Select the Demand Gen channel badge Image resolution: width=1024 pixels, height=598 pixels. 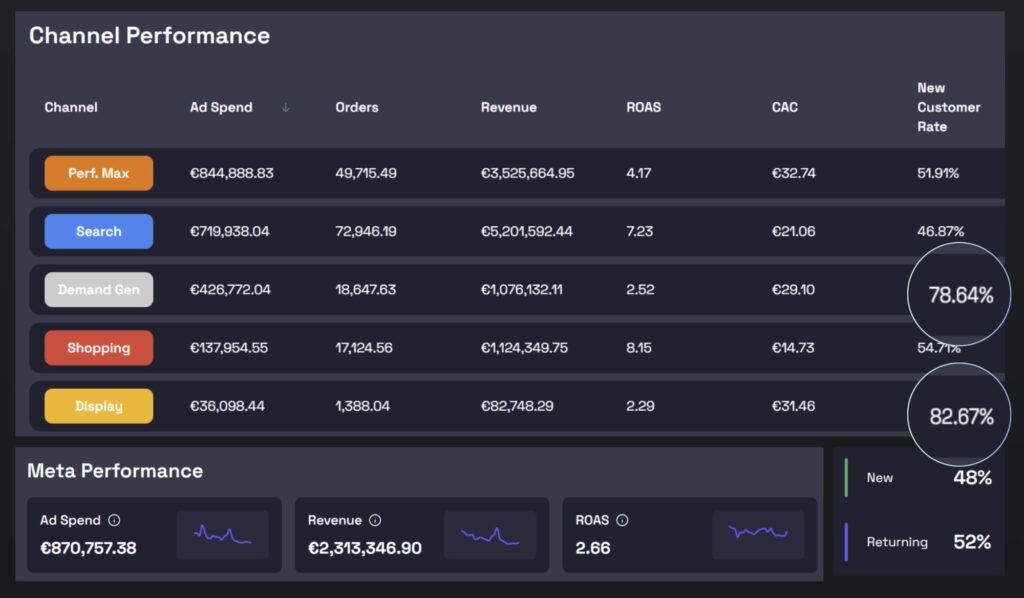coord(99,289)
